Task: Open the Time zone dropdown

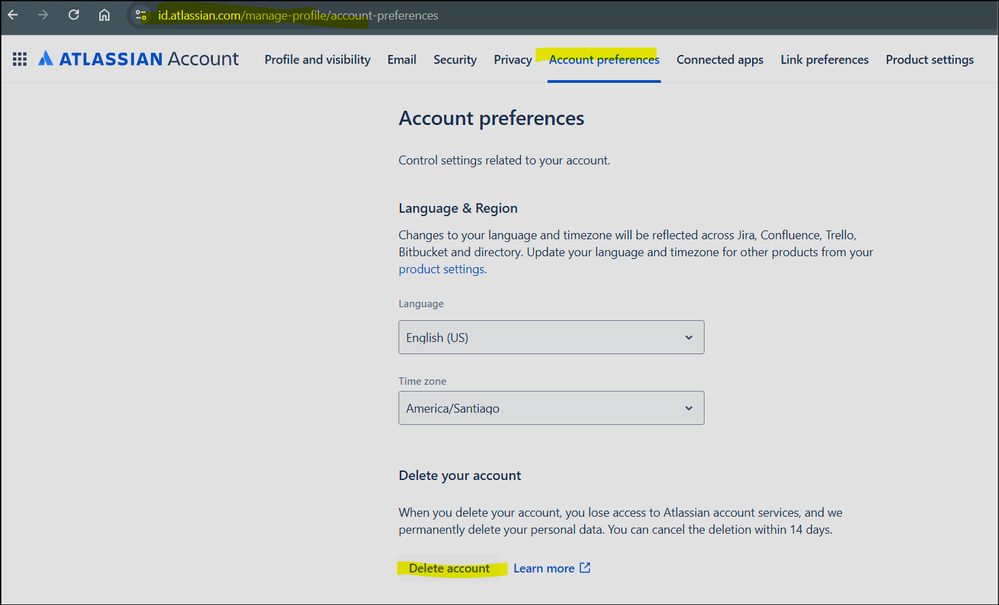Action: click(x=551, y=407)
